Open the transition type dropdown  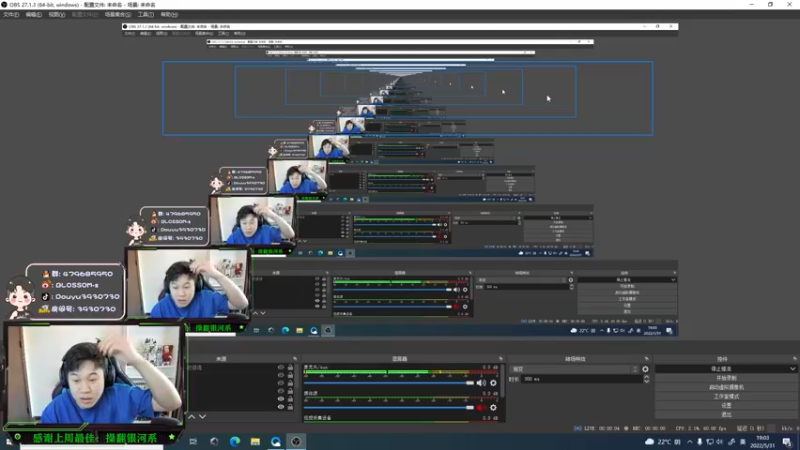click(x=575, y=369)
